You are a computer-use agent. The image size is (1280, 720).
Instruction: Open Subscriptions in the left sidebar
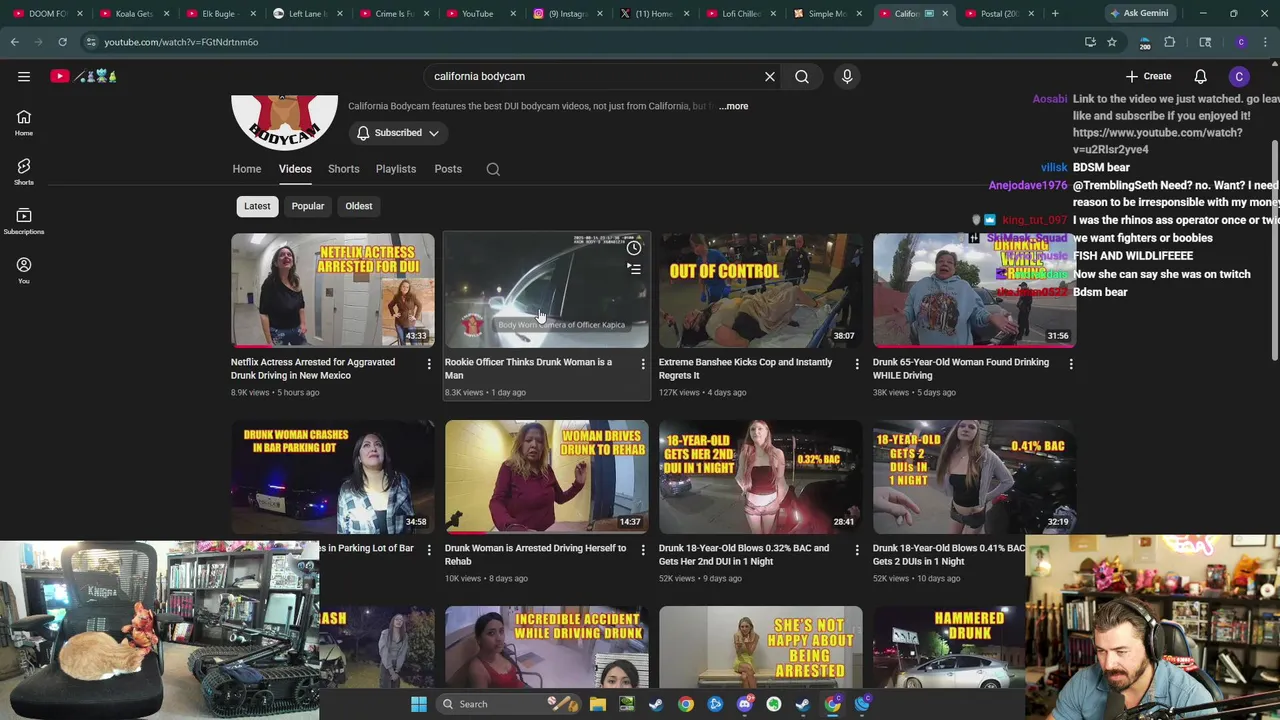click(x=24, y=221)
